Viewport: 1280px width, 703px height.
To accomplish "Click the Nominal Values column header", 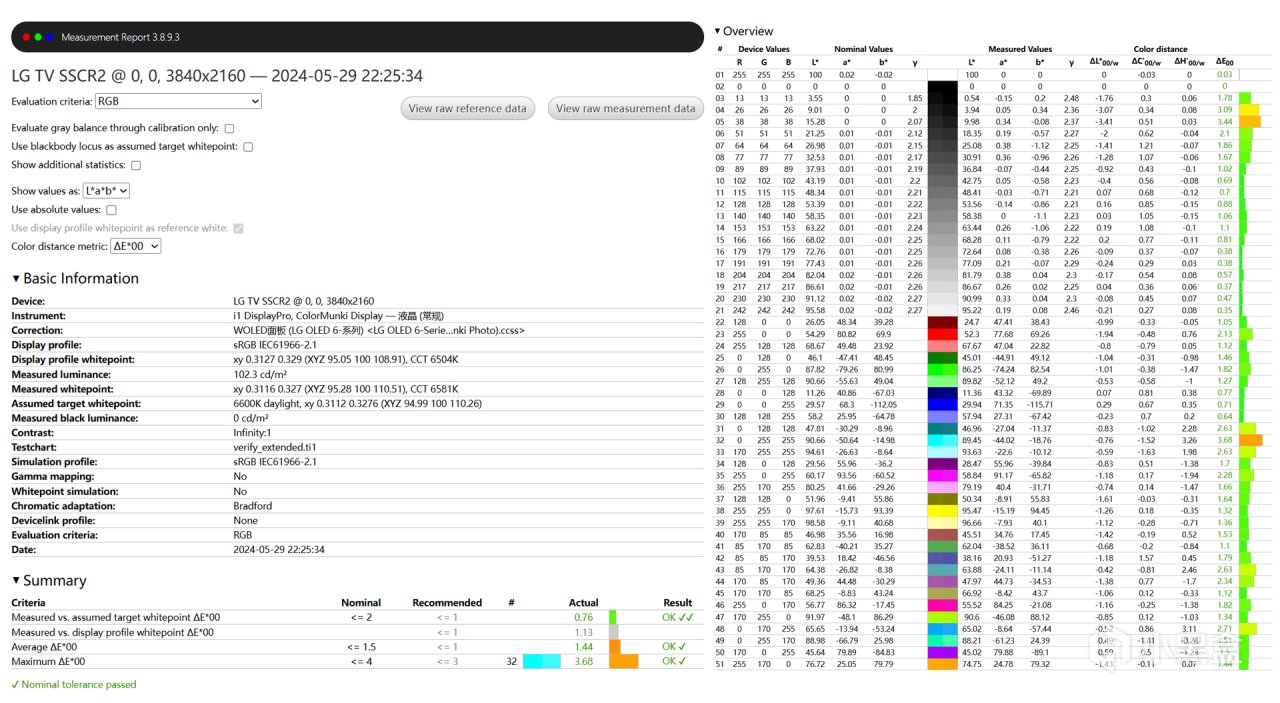I will [863, 49].
